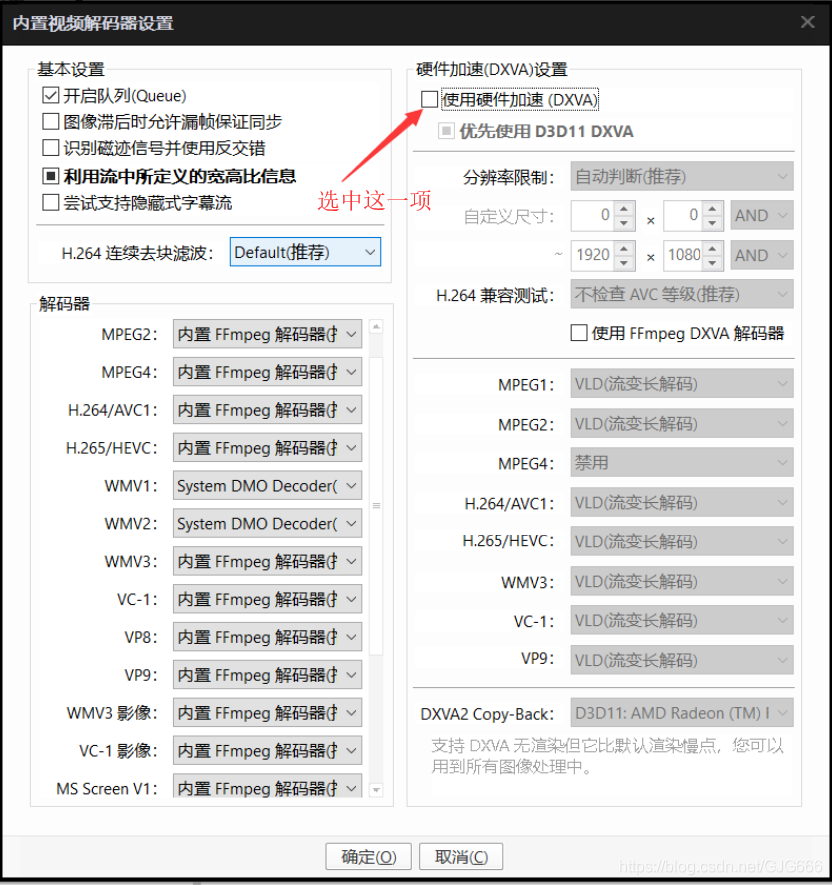This screenshot has height=885, width=832.
Task: Open WMV2 System DMO Decoder dropdown
Action: [x=268, y=523]
